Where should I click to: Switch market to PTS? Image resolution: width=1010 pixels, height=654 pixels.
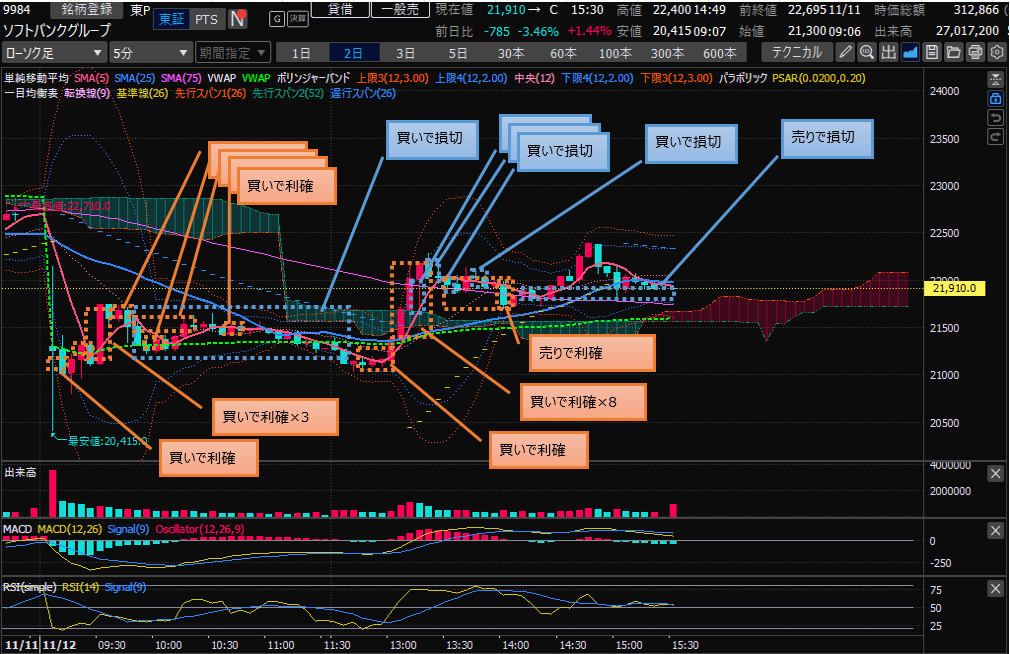[205, 19]
